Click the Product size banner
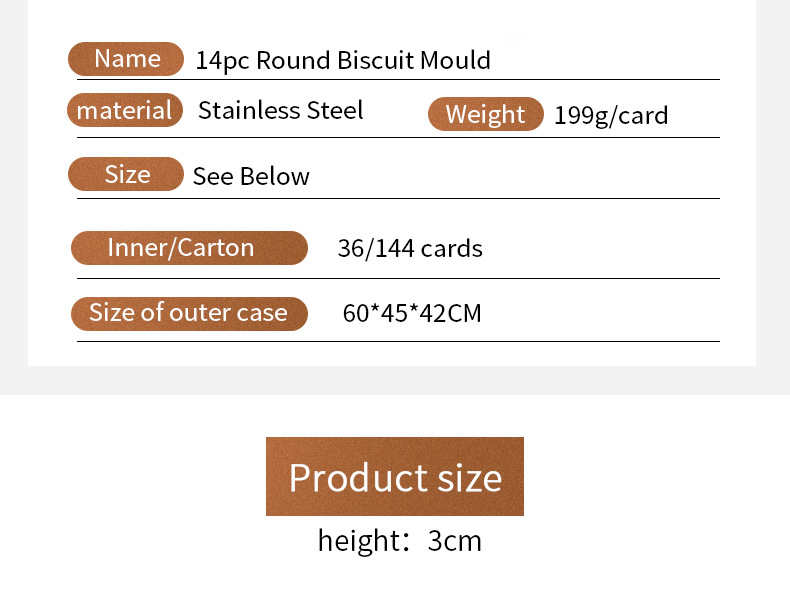The image size is (790, 597). [395, 477]
